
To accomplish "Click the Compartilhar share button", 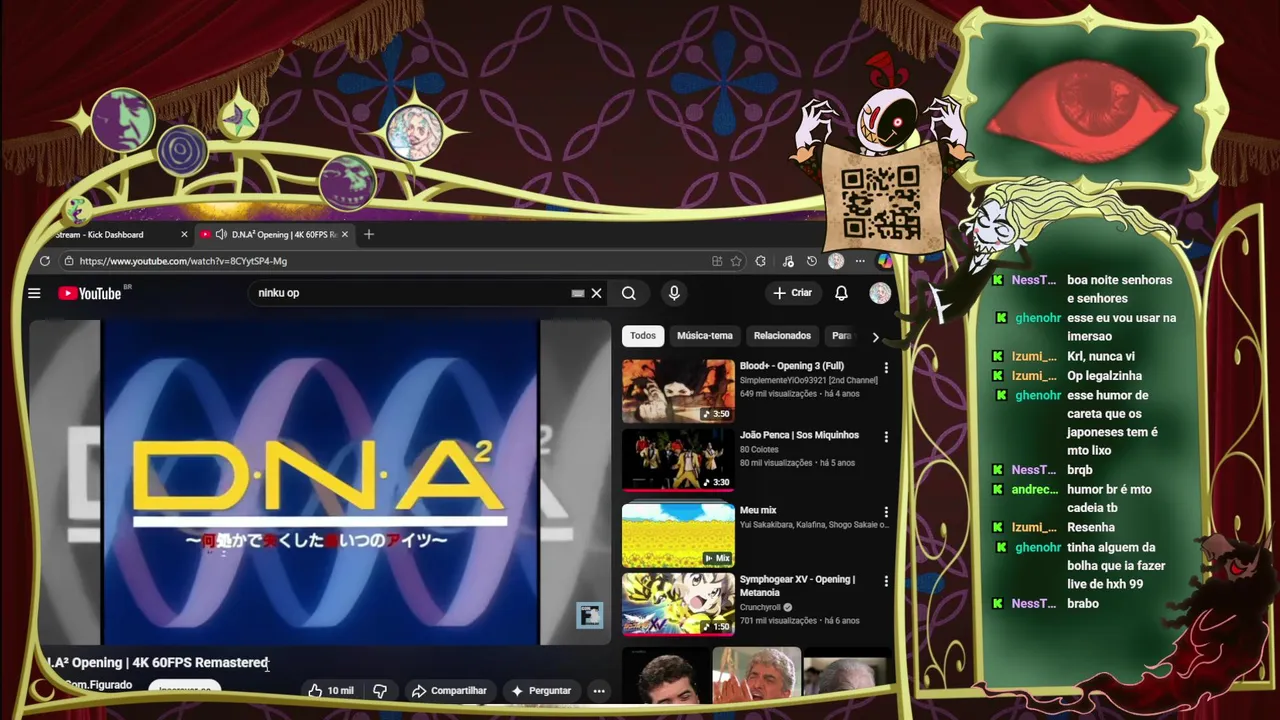I will point(449,691).
